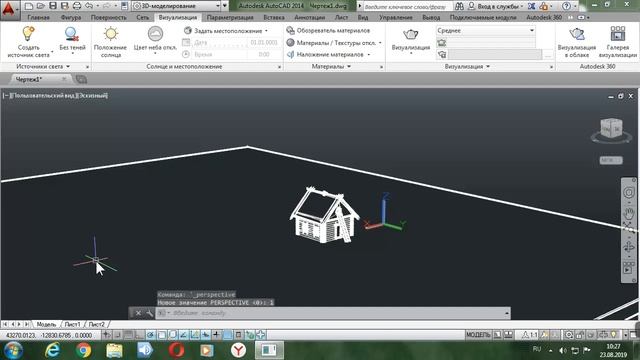This screenshot has width=640, height=360.
Task: Expand the Источники света panel
Action: coord(43,67)
